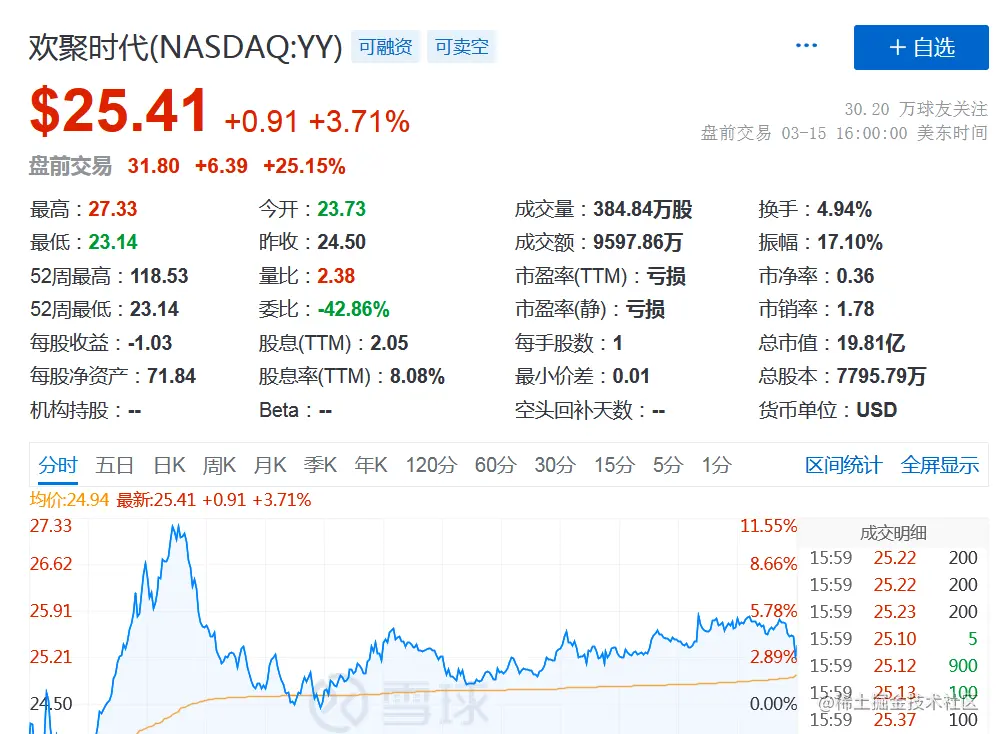Switch to the 1分 chart tab
Screen dimensions: 1000x734
(x=716, y=465)
